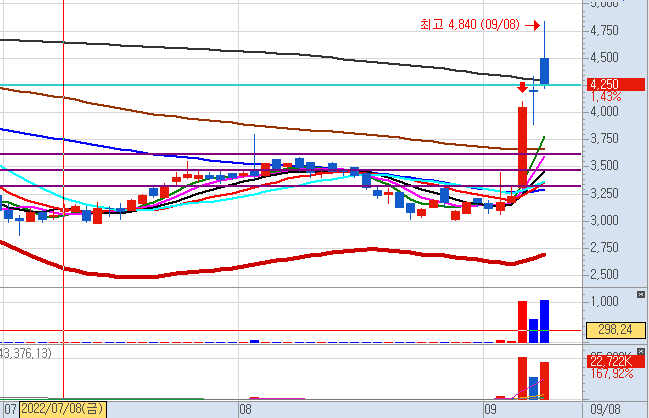Click the 1,43% change percentage text
Screen dimensions: 649x418
606,96
